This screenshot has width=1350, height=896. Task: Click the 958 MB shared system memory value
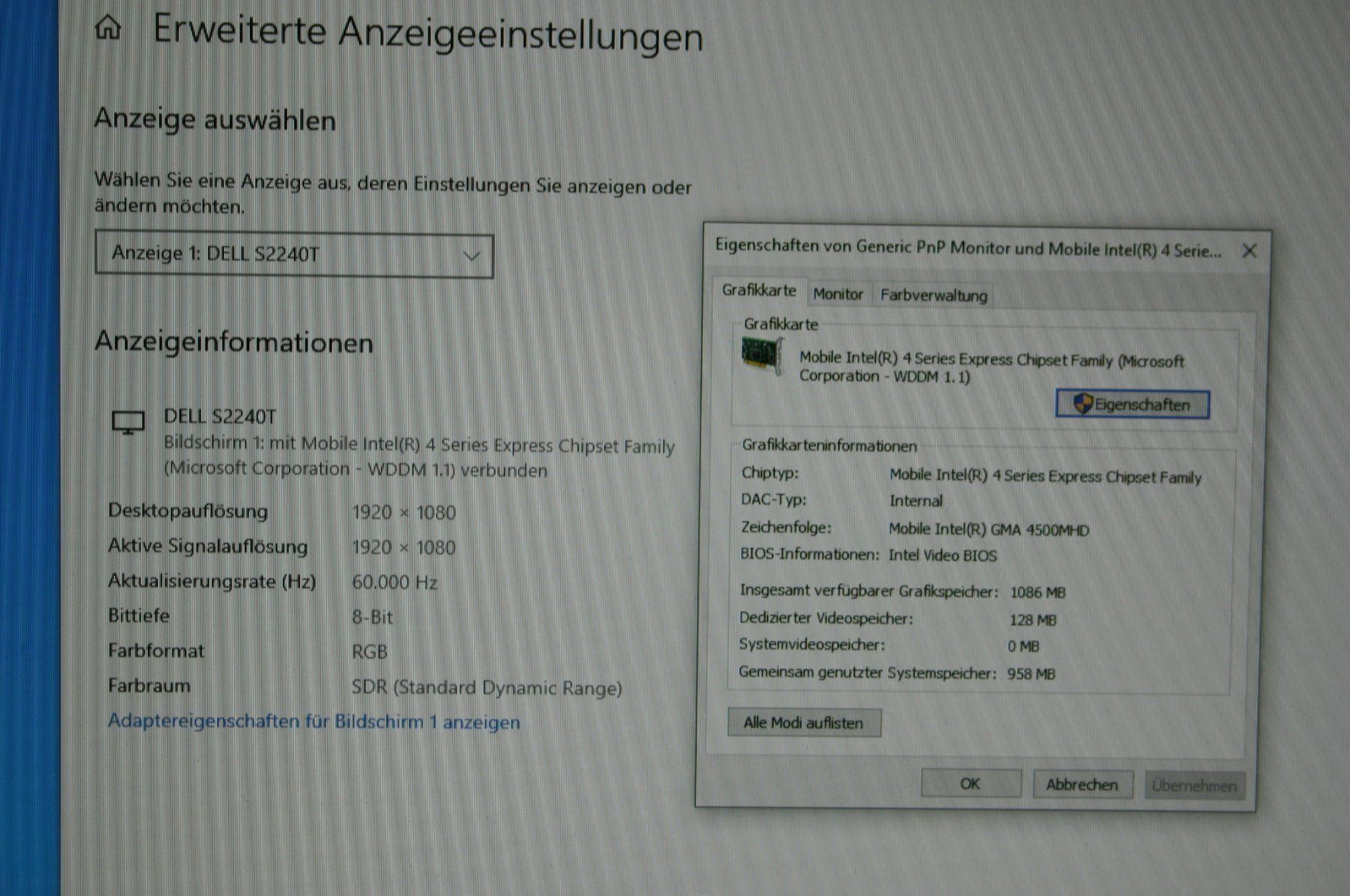click(1031, 674)
